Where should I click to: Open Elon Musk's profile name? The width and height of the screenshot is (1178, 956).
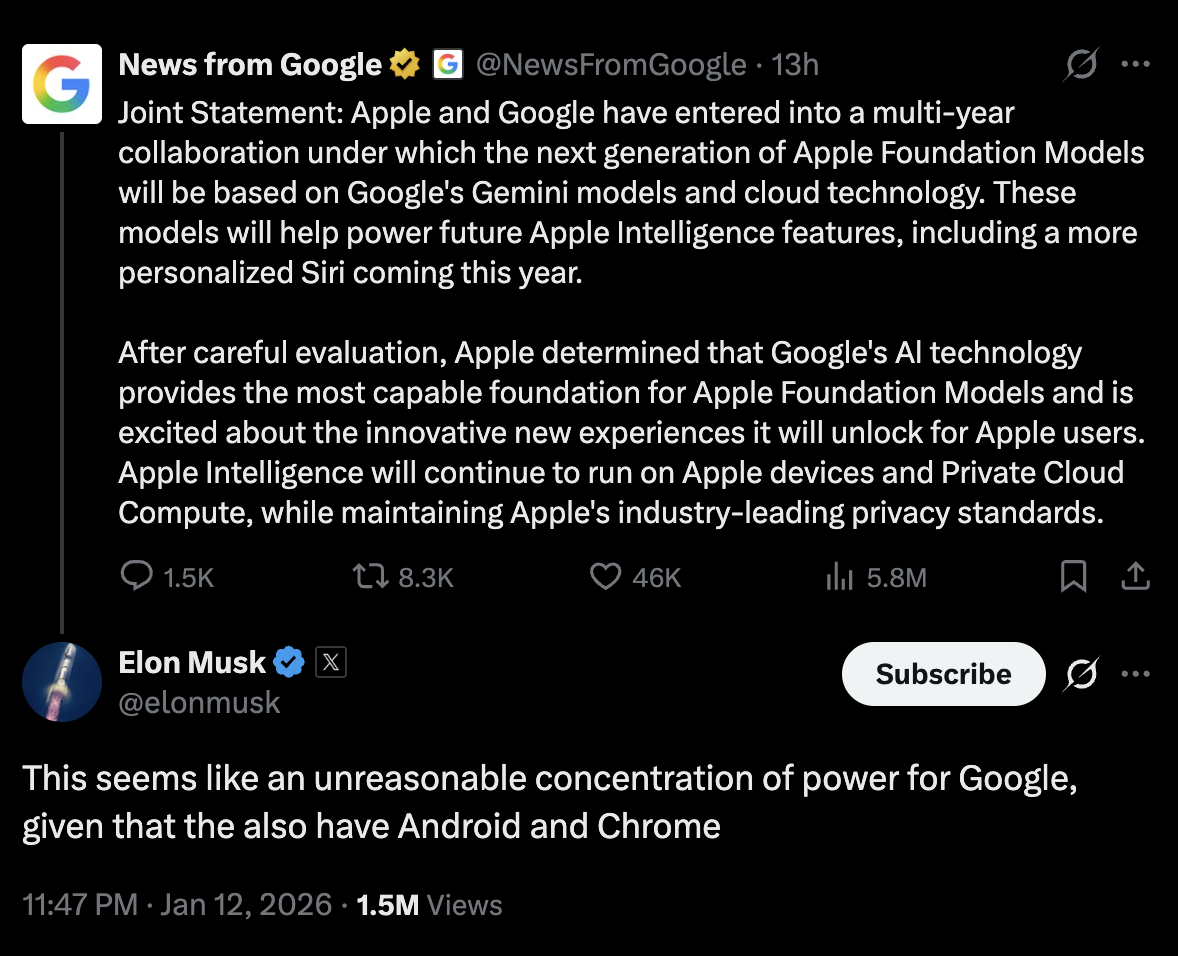click(x=192, y=662)
